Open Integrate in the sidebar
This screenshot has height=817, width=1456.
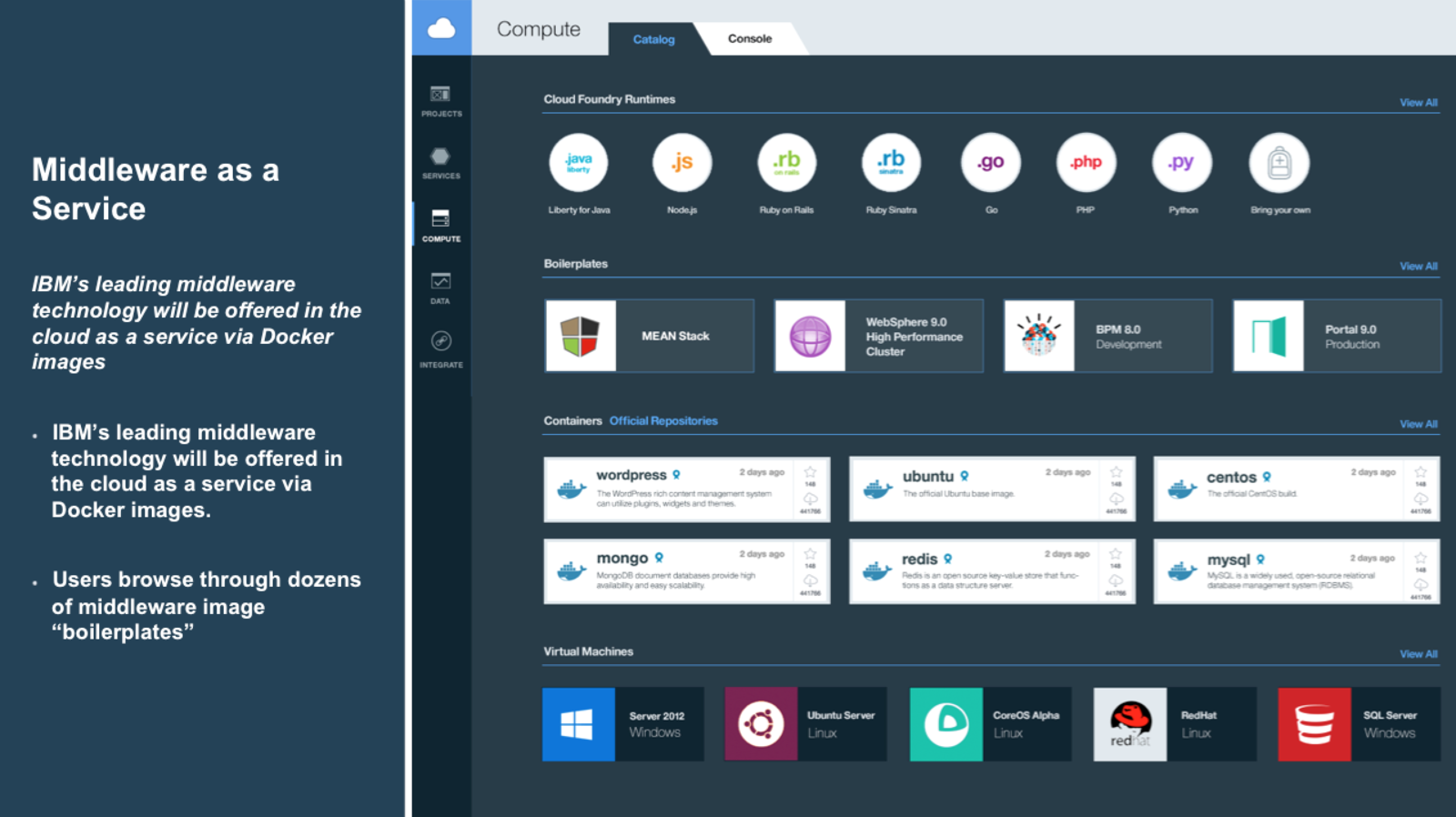(441, 350)
